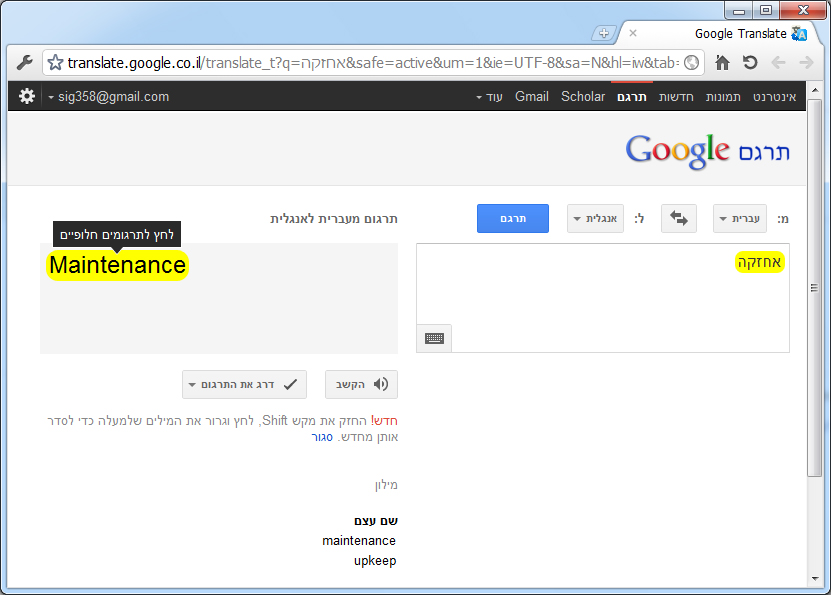Select תרגם tab in the top bar
The height and width of the screenshot is (595, 831).
pos(632,96)
